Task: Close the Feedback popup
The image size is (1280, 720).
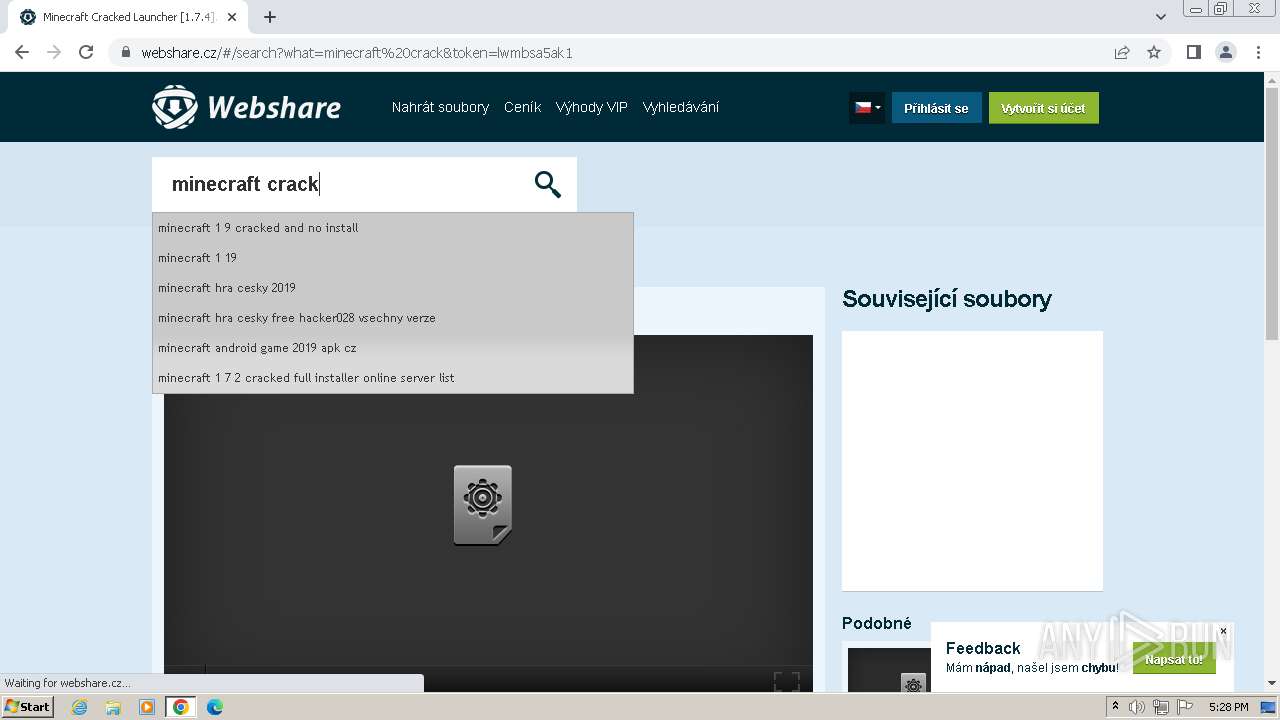Action: pyautogui.click(x=1223, y=631)
